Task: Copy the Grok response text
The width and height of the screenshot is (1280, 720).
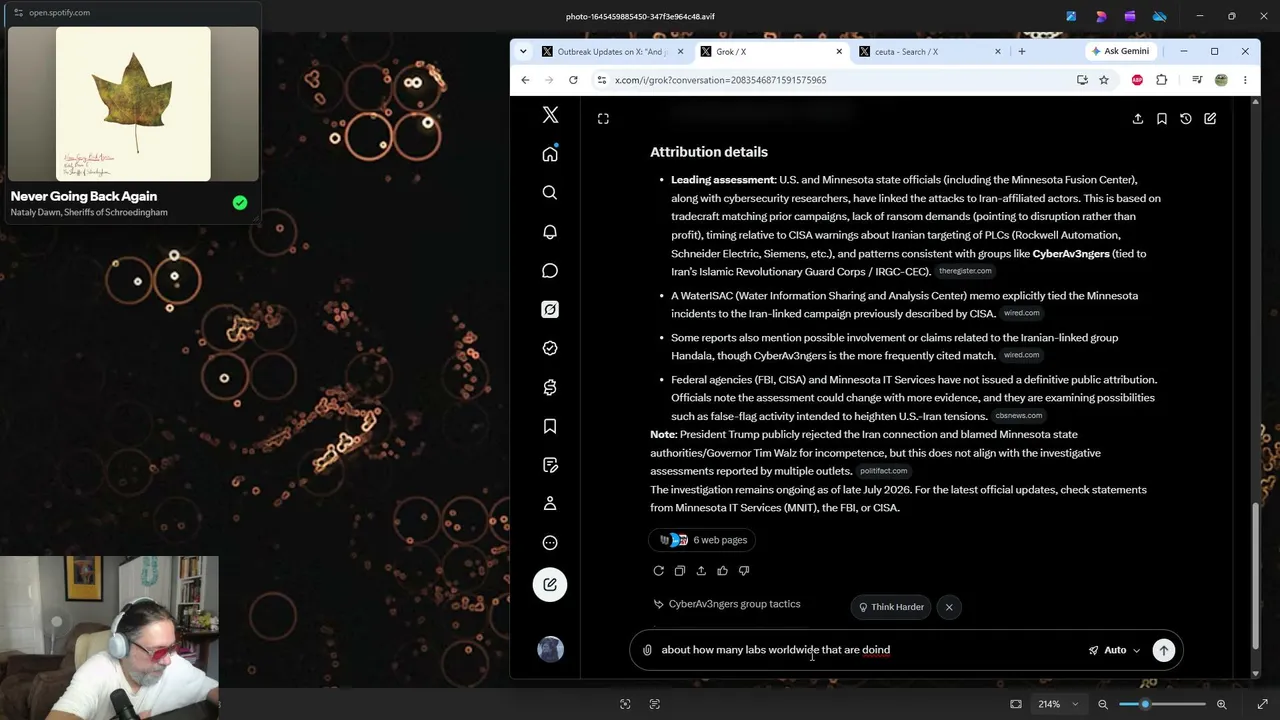Action: click(680, 571)
